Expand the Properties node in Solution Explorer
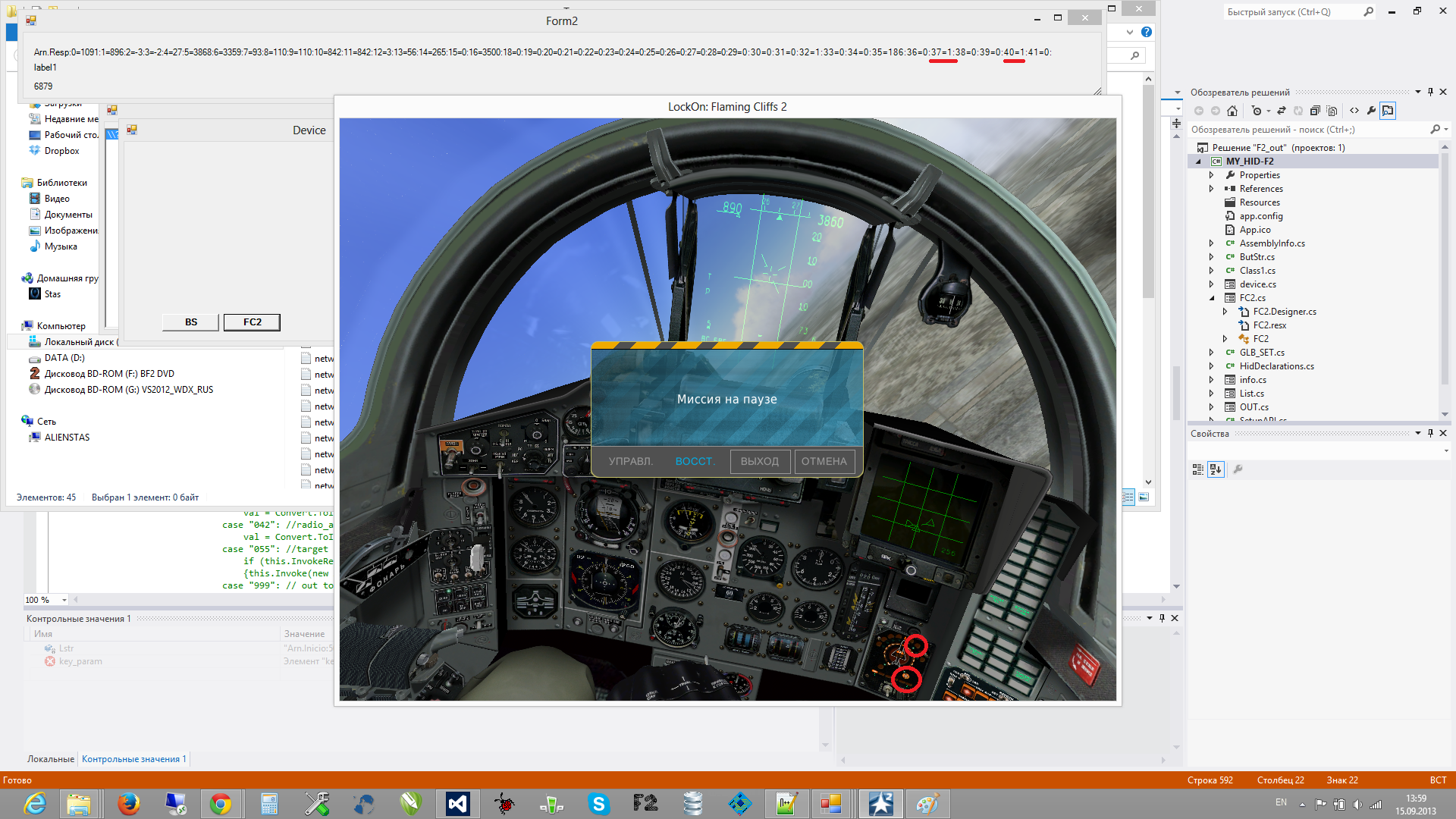1456x819 pixels. [1211, 175]
